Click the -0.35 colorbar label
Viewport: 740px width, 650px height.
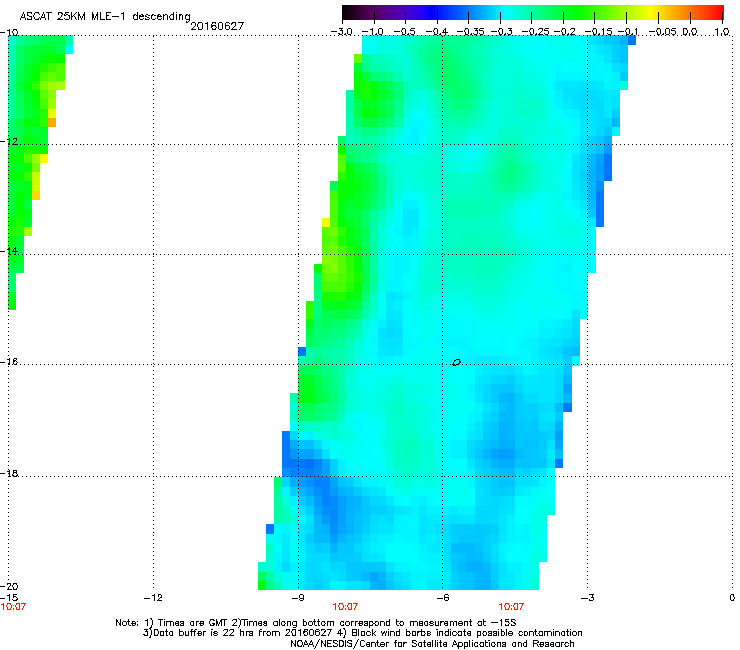pos(470,32)
